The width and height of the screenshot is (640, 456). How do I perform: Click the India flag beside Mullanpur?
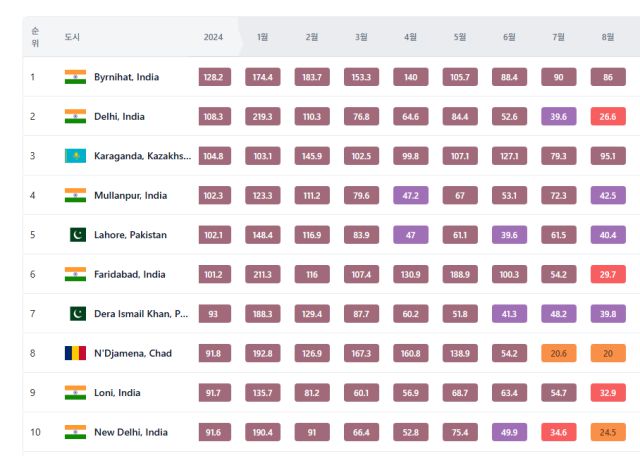[x=75, y=195]
